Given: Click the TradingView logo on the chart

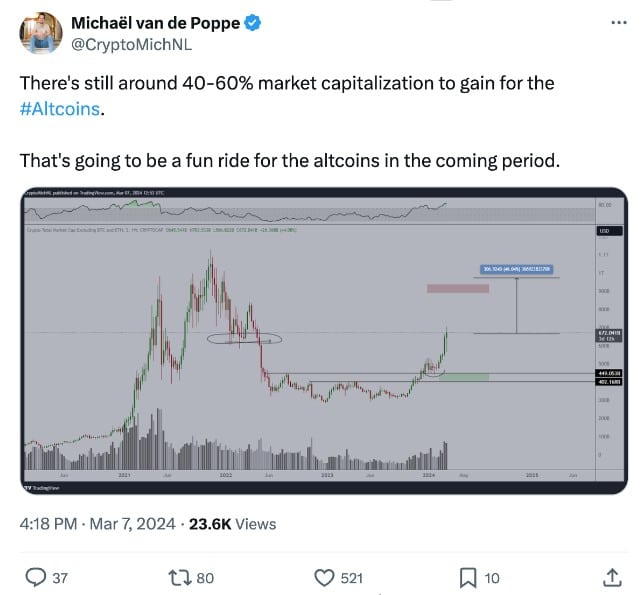Looking at the screenshot, I should tap(36, 487).
